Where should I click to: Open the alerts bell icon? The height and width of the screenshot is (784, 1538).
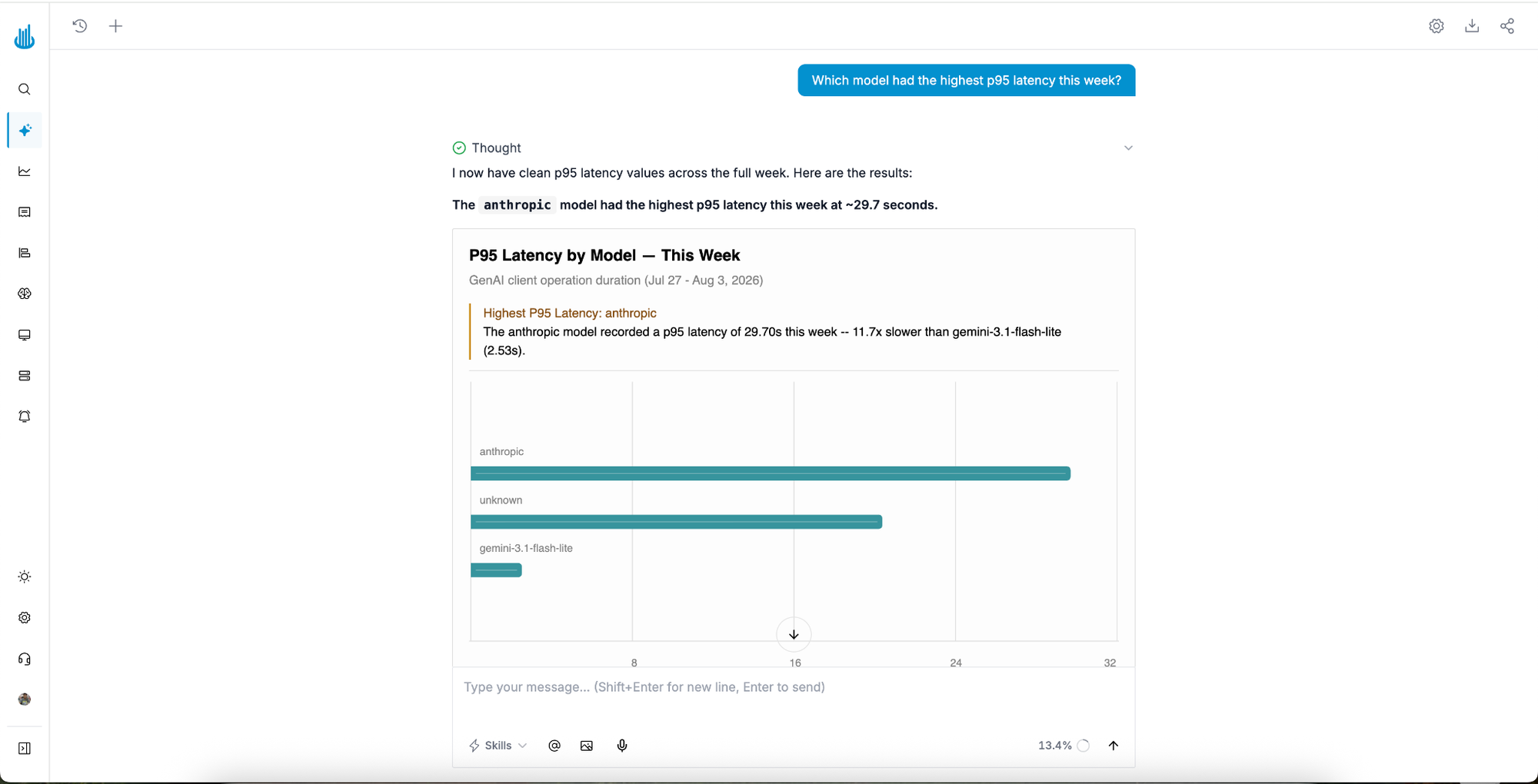(25, 417)
